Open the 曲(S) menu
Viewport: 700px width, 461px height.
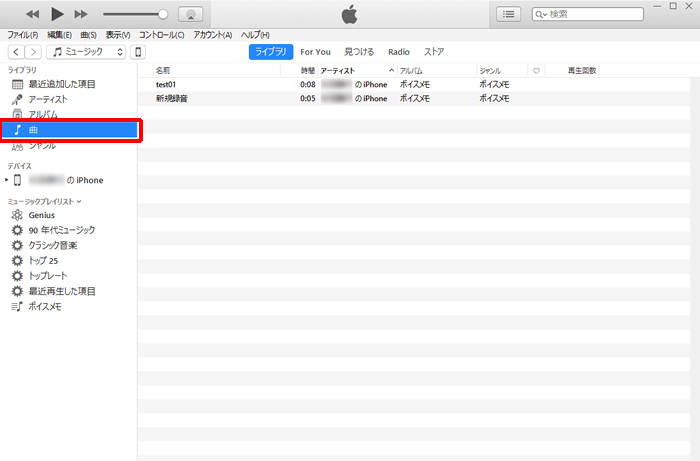tap(88, 35)
